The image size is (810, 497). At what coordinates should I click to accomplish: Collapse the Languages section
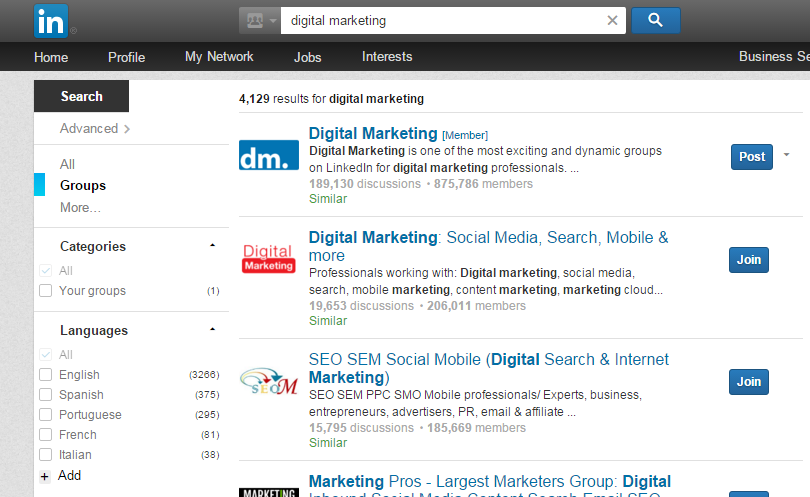212,330
